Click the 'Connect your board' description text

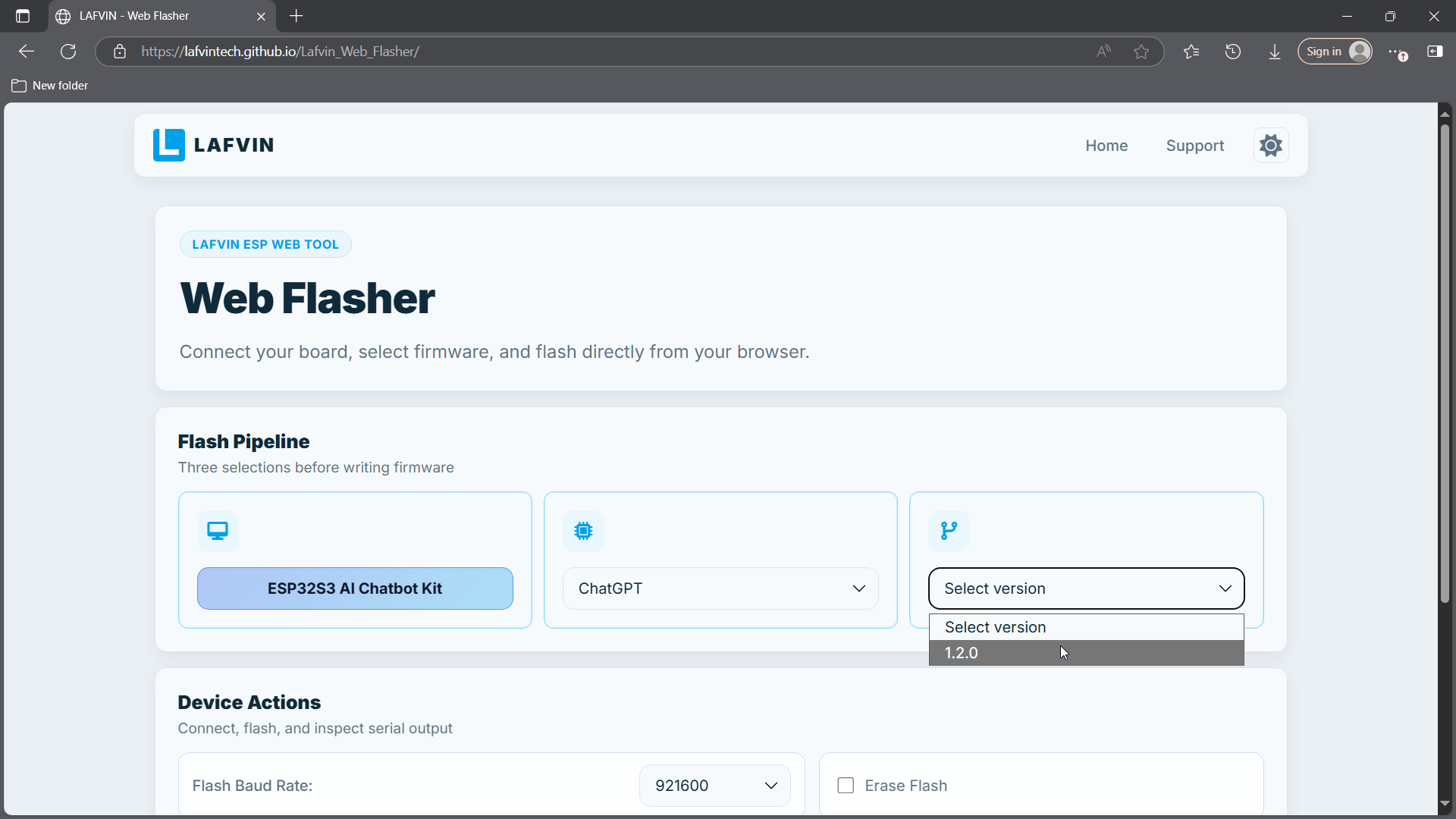[x=494, y=352]
